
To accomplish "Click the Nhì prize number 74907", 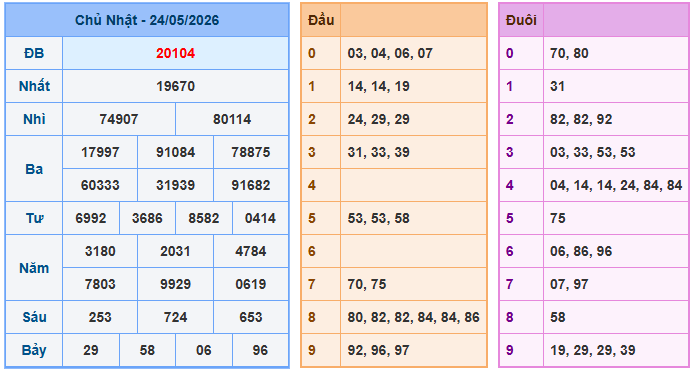I will pos(119,119).
